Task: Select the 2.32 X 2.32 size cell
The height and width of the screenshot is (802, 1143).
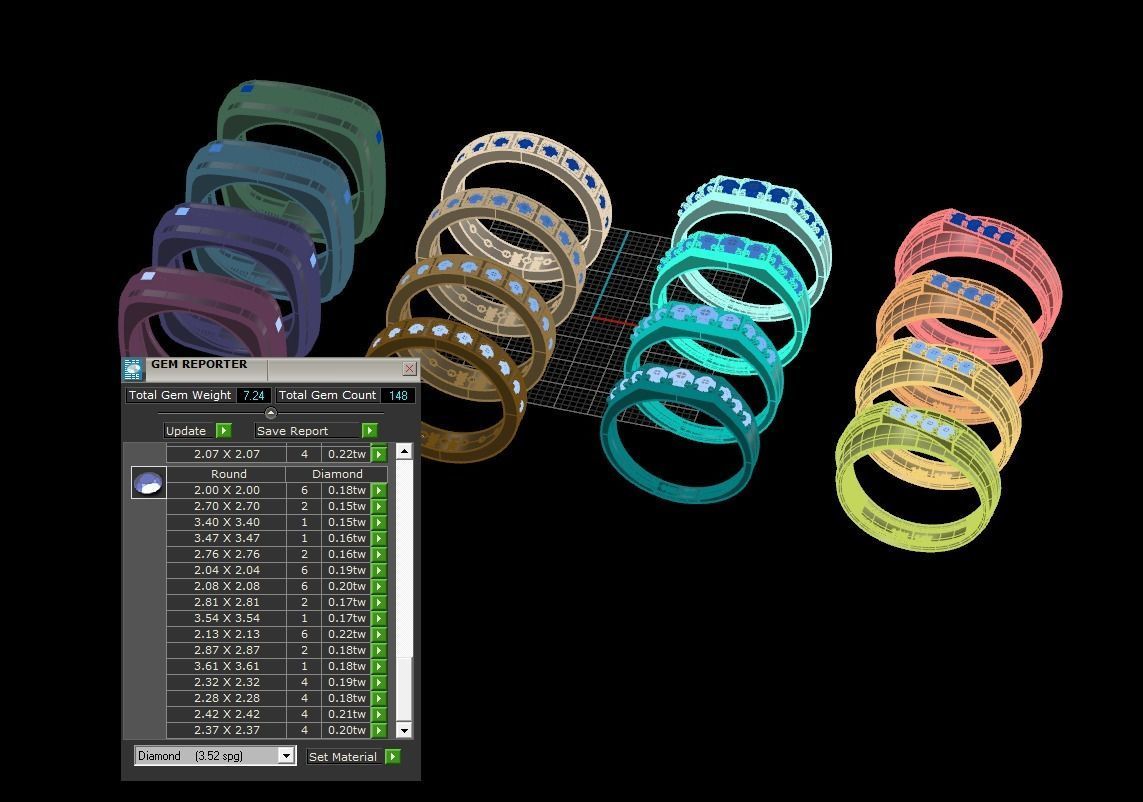Action: 226,683
